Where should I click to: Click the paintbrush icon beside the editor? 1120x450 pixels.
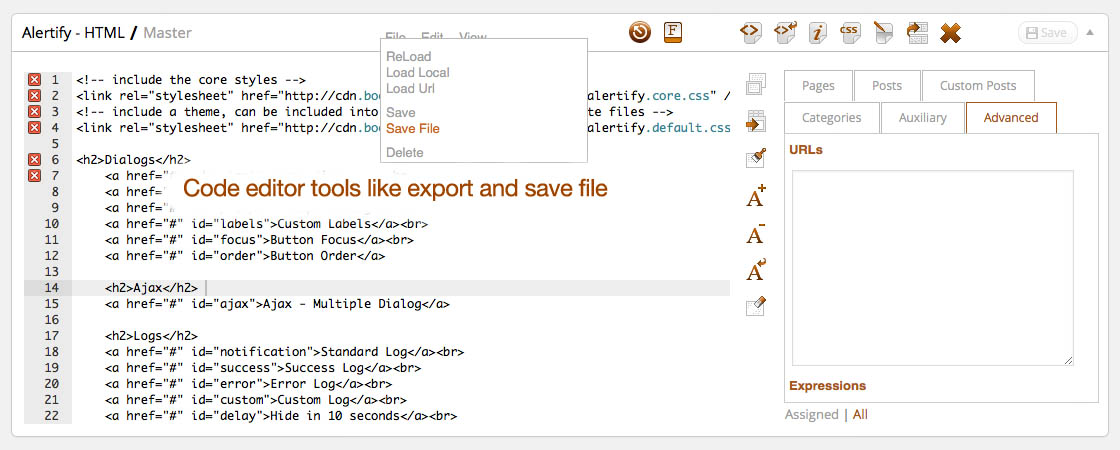756,158
